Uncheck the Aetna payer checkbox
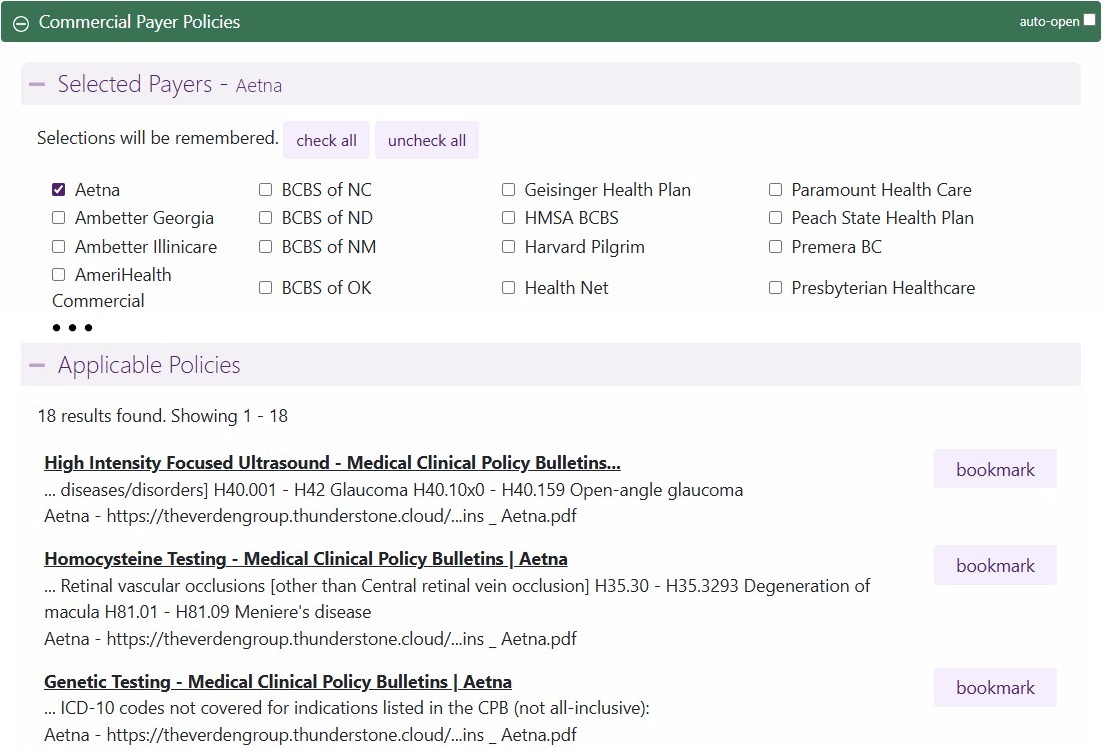 pyautogui.click(x=58, y=189)
